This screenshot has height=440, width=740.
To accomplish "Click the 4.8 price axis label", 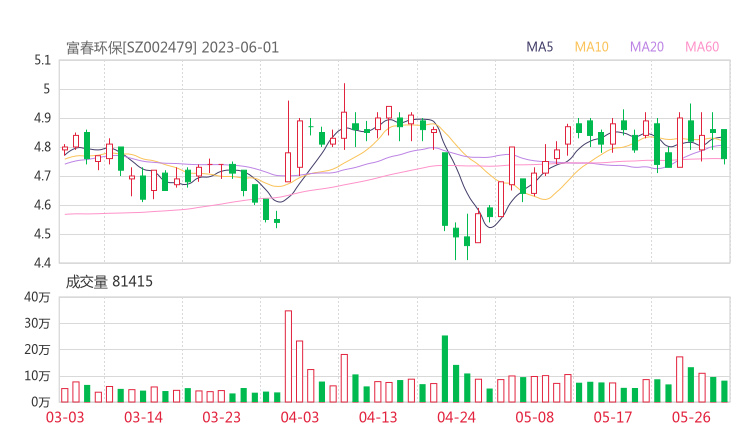I will tap(42, 147).
